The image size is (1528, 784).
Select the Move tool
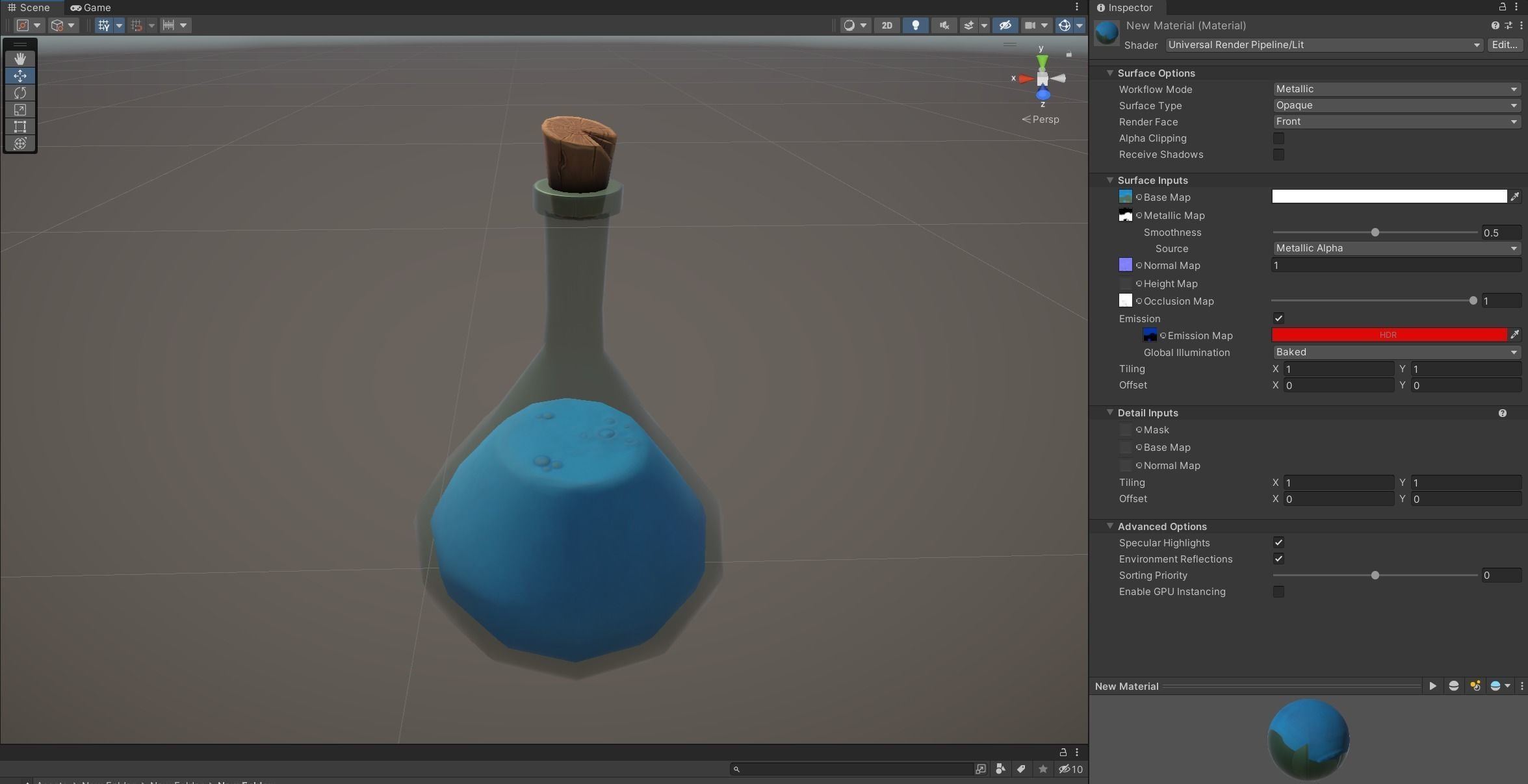[x=20, y=75]
